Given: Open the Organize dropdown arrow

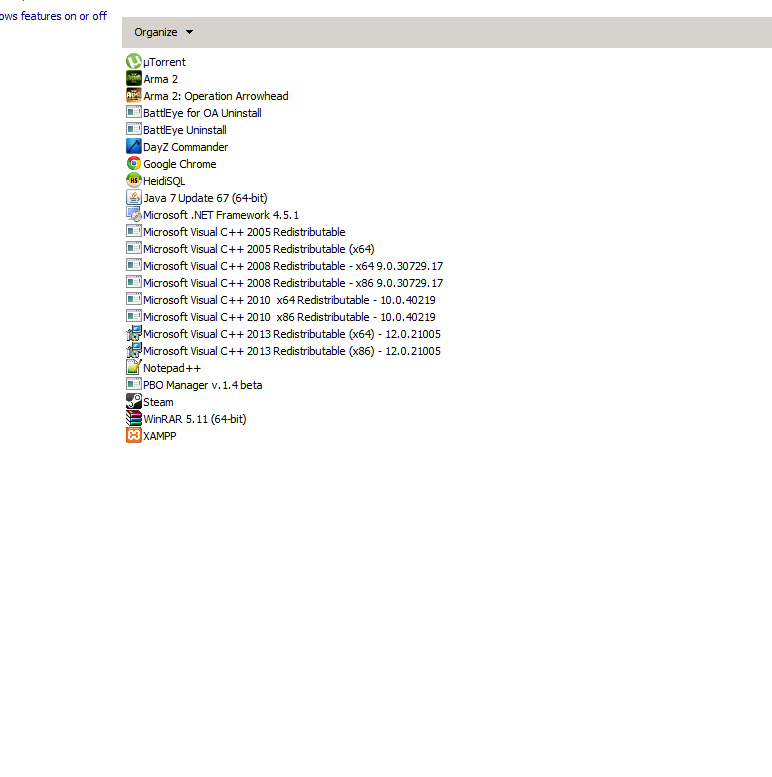Looking at the screenshot, I should click(189, 32).
